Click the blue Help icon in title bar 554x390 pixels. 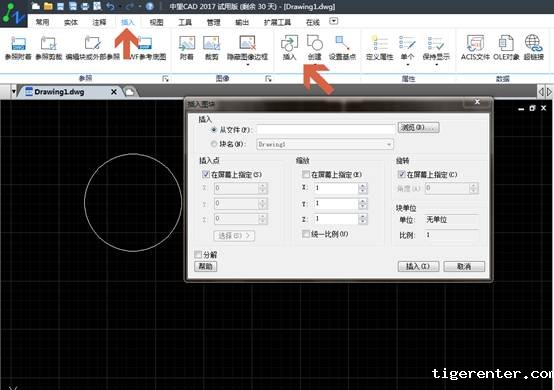150,6
